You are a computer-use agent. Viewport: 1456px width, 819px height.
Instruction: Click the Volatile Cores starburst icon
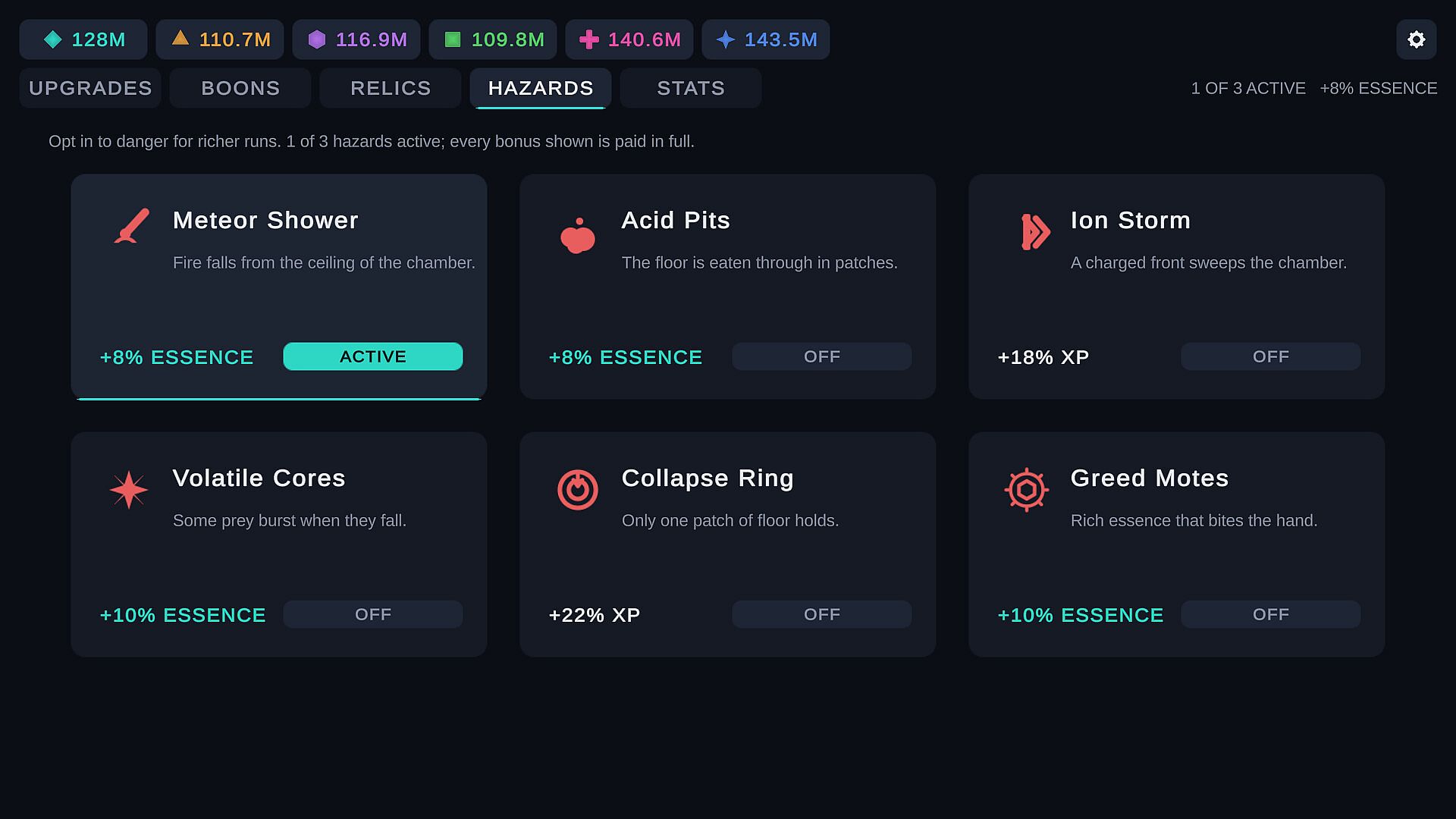click(129, 490)
